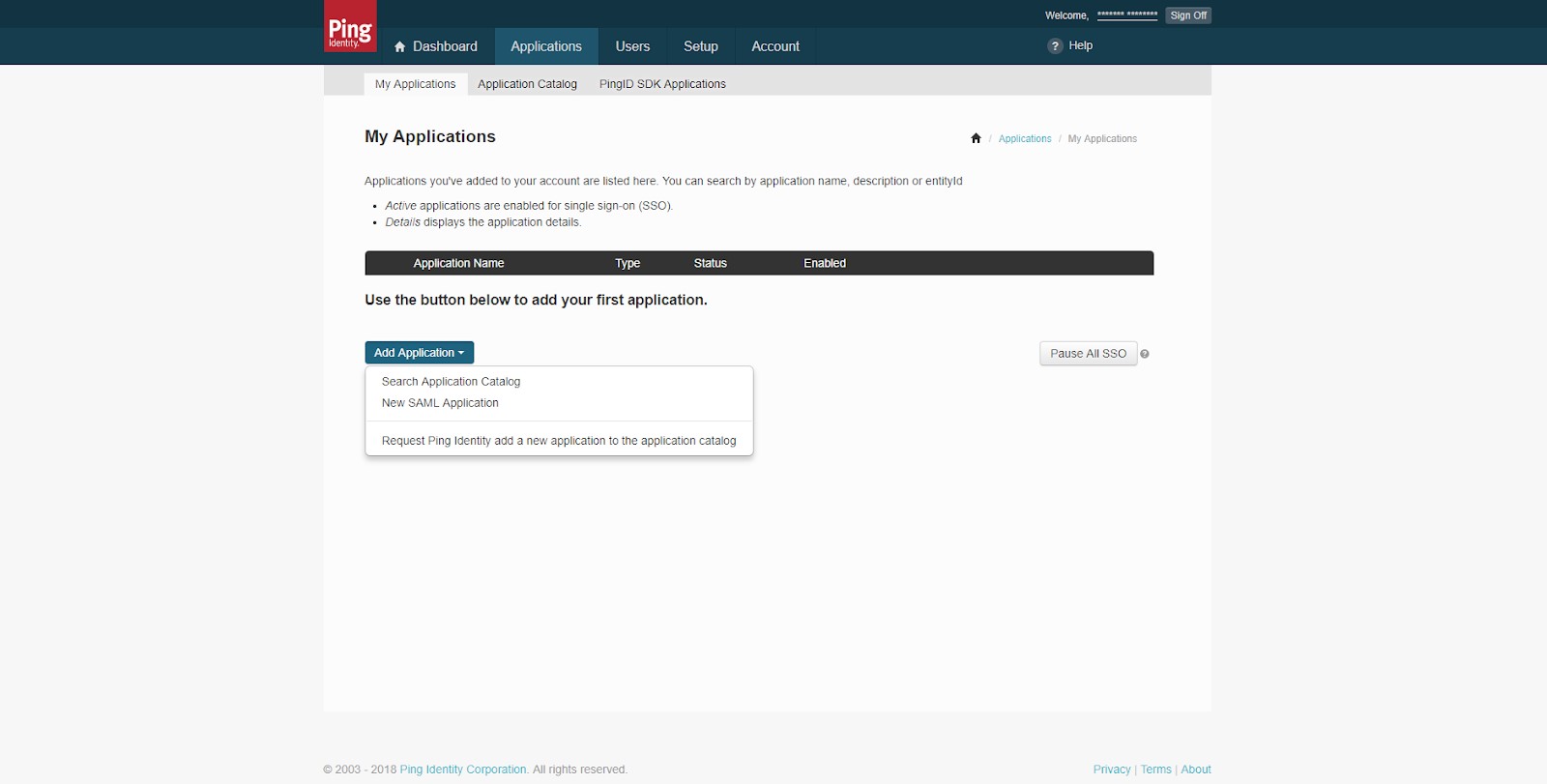Switch to Application Catalog sub-tab
This screenshot has height=784, width=1547.
pyautogui.click(x=527, y=84)
